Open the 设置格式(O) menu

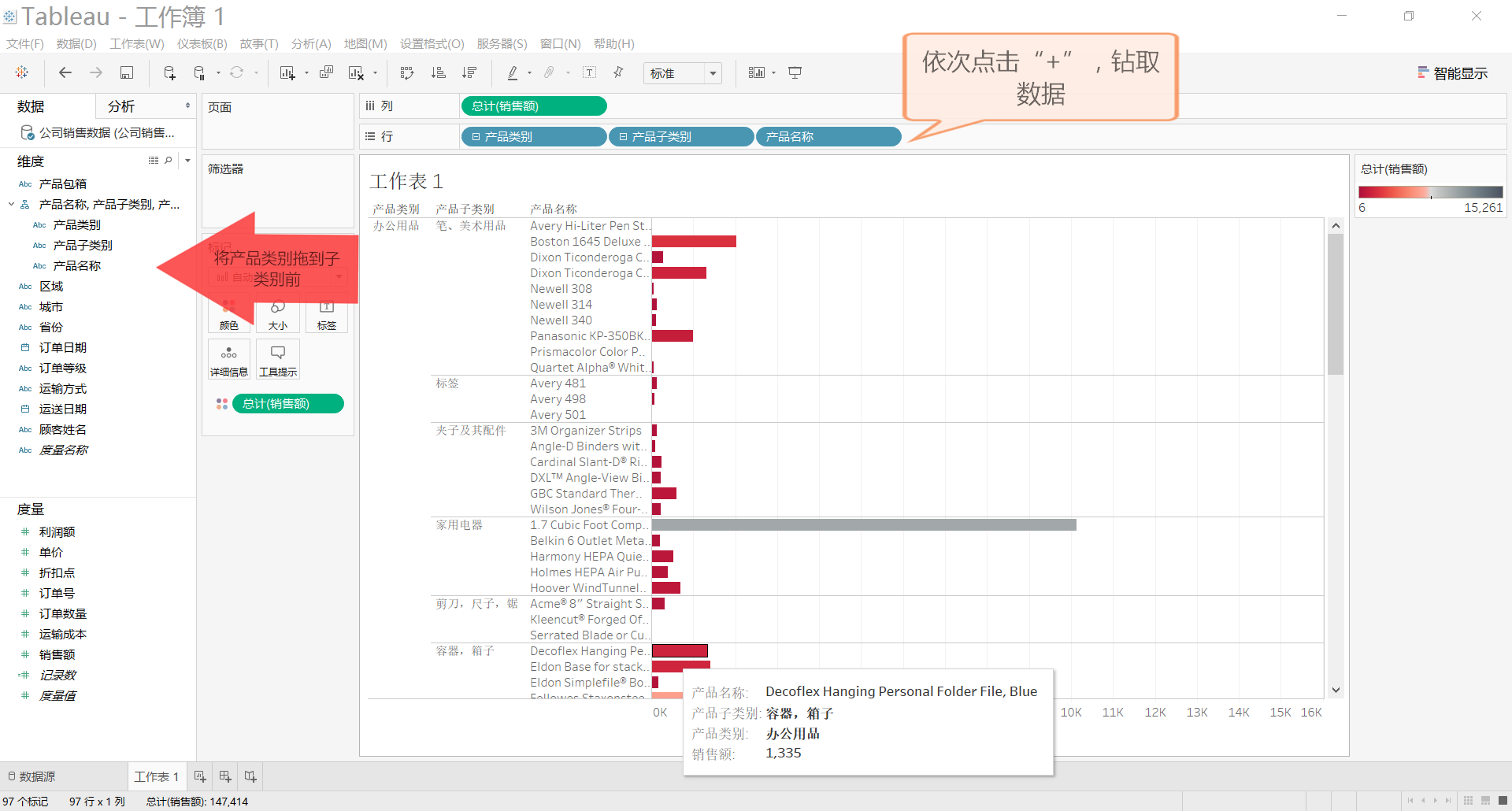pyautogui.click(x=432, y=44)
